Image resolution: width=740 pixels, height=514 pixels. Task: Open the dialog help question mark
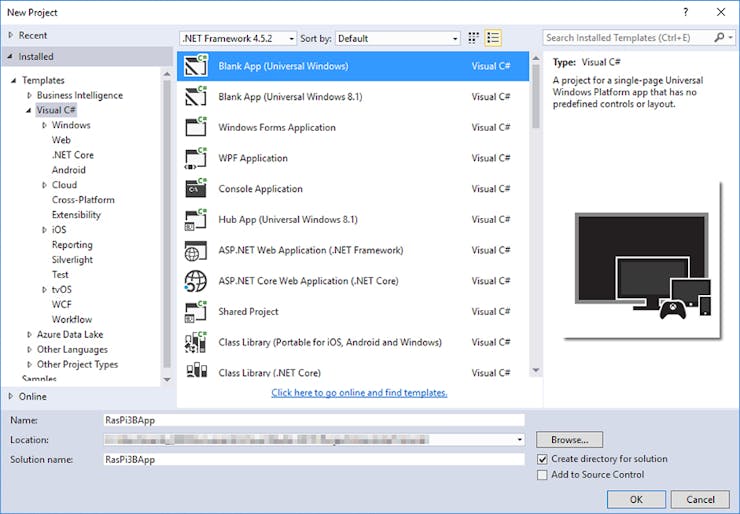coord(686,12)
